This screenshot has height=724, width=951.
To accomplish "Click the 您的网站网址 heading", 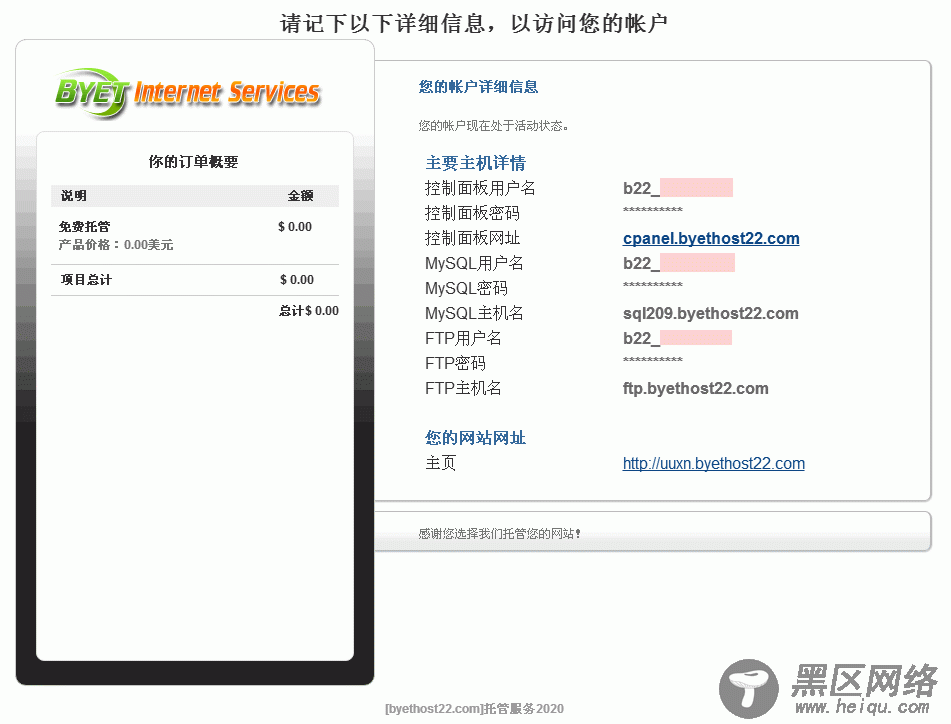I will 476,438.
